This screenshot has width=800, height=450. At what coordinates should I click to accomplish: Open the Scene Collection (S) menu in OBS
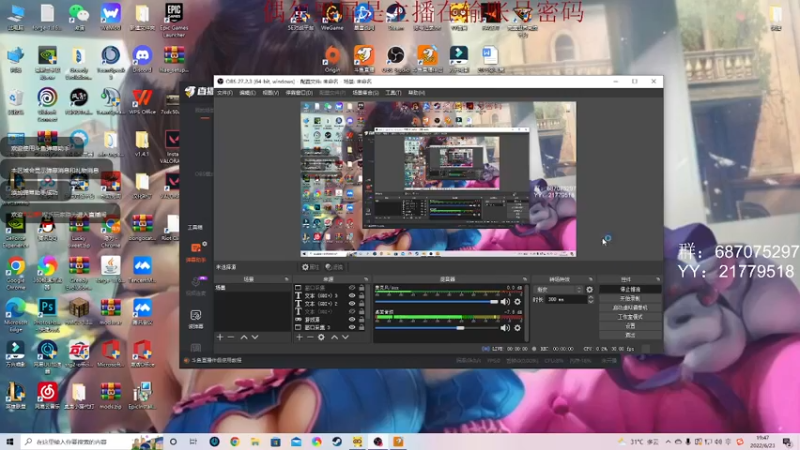click(365, 93)
